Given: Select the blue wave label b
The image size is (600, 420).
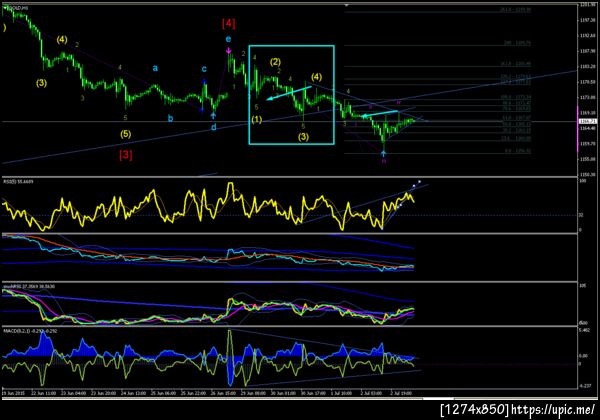Looking at the screenshot, I should (170, 118).
